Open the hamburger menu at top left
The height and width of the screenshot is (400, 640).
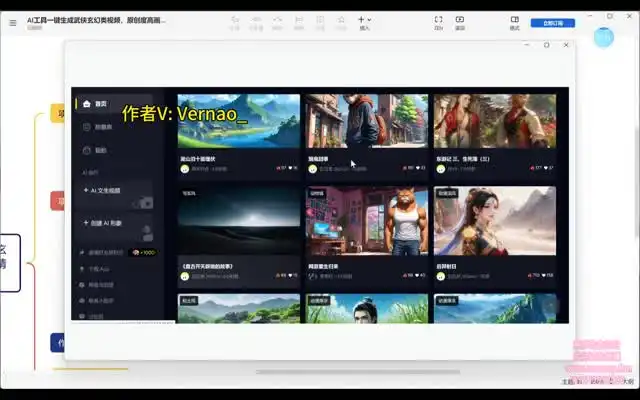click(x=12, y=21)
